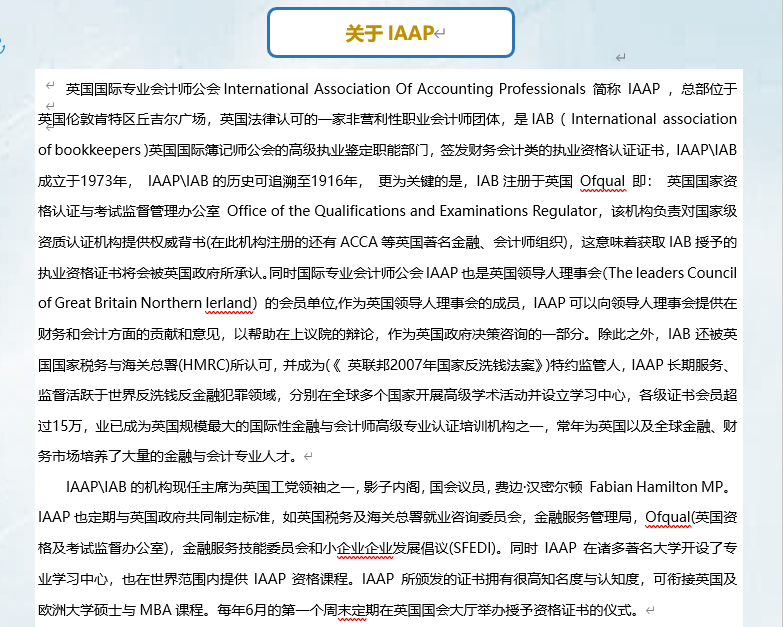783x627 pixels.
Task: Click the phrase The leaders Council
Action: click(x=673, y=273)
